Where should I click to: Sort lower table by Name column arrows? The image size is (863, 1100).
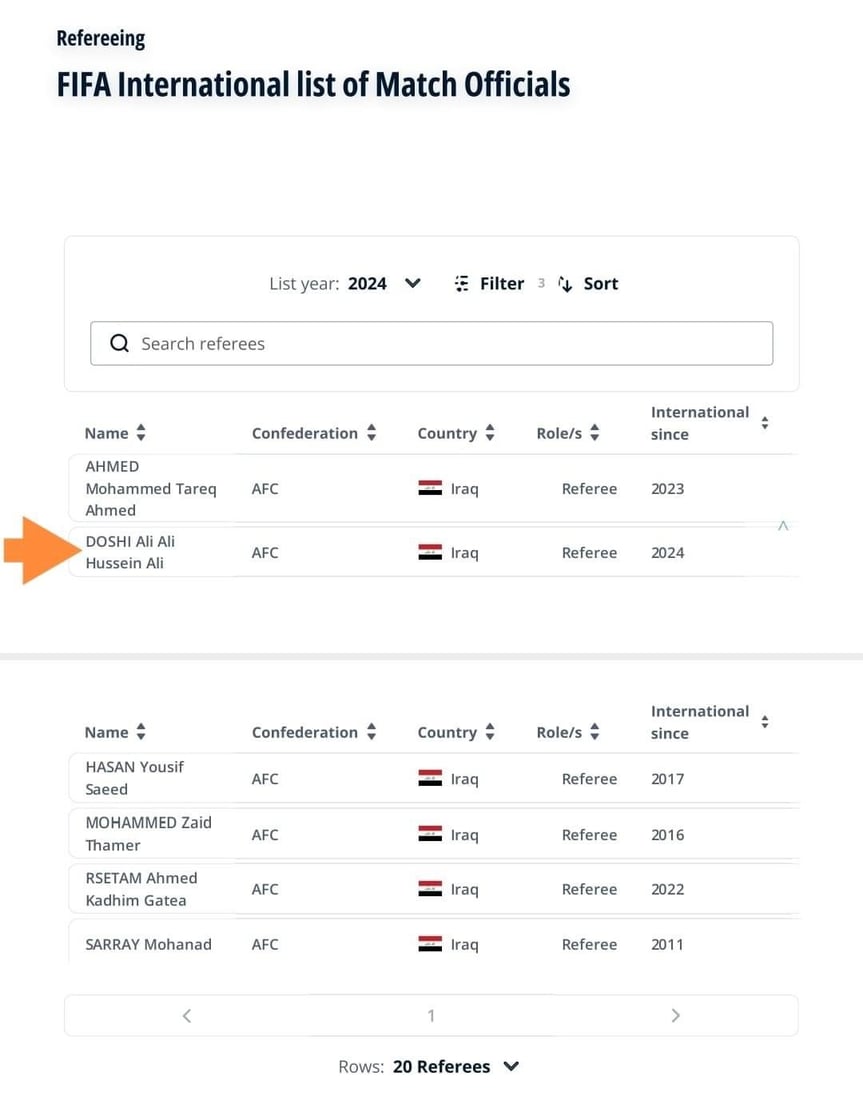point(141,732)
